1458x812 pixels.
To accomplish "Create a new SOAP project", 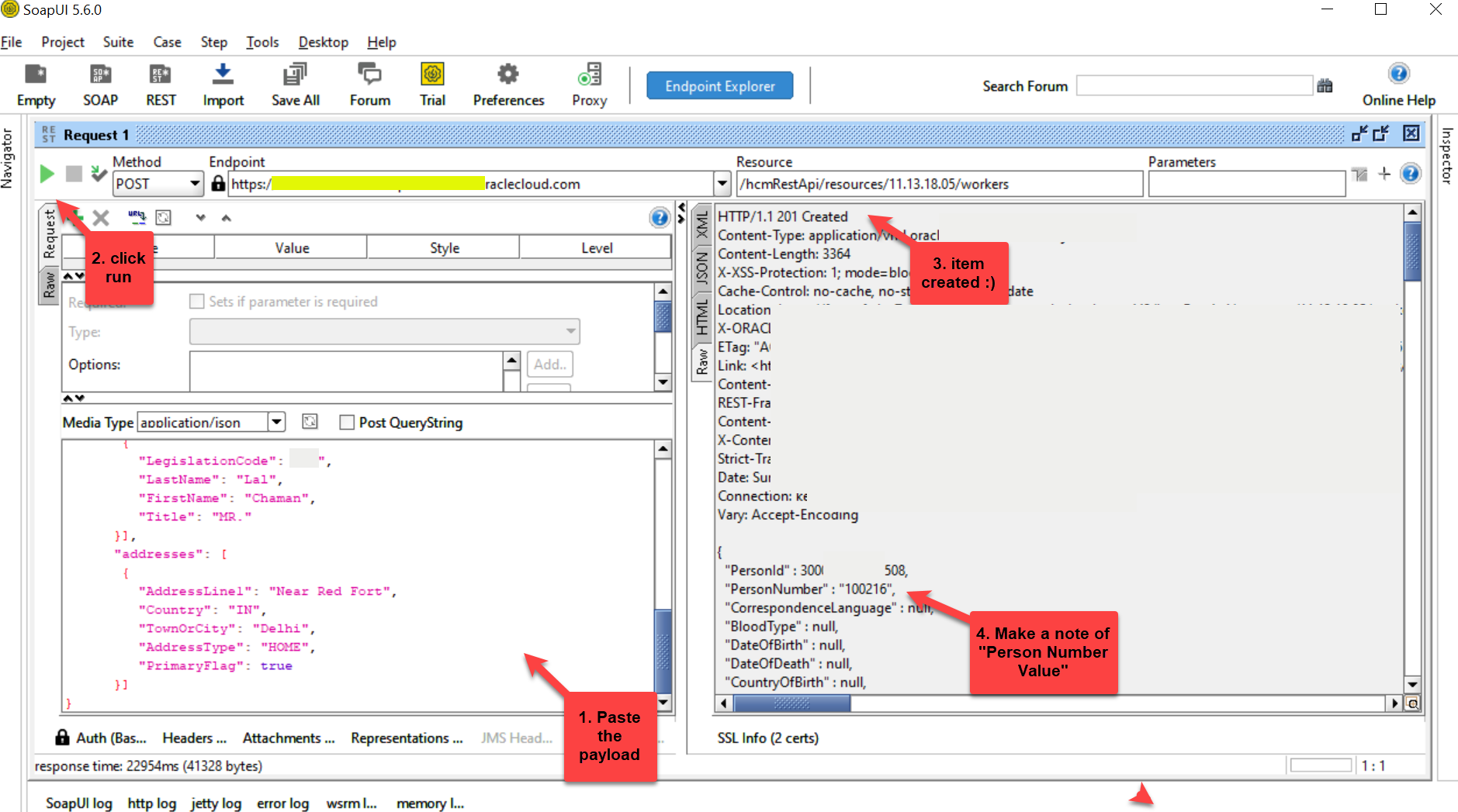I will point(100,85).
